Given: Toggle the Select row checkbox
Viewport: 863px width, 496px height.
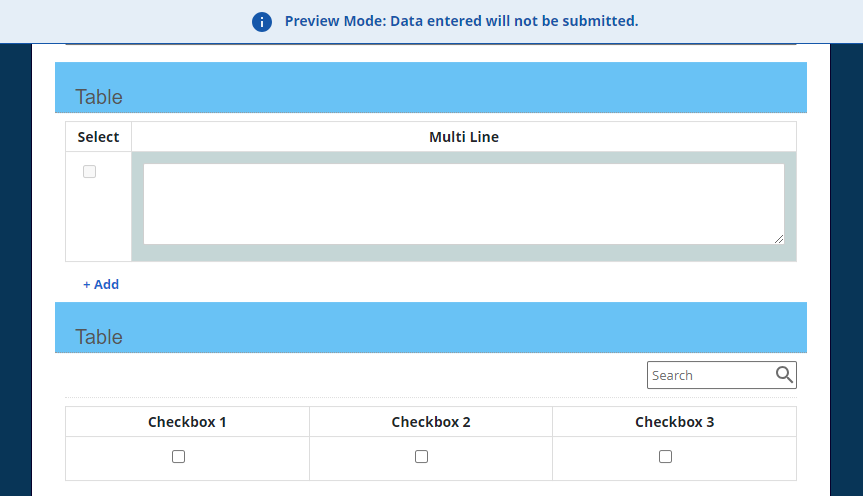Looking at the screenshot, I should click(89, 172).
